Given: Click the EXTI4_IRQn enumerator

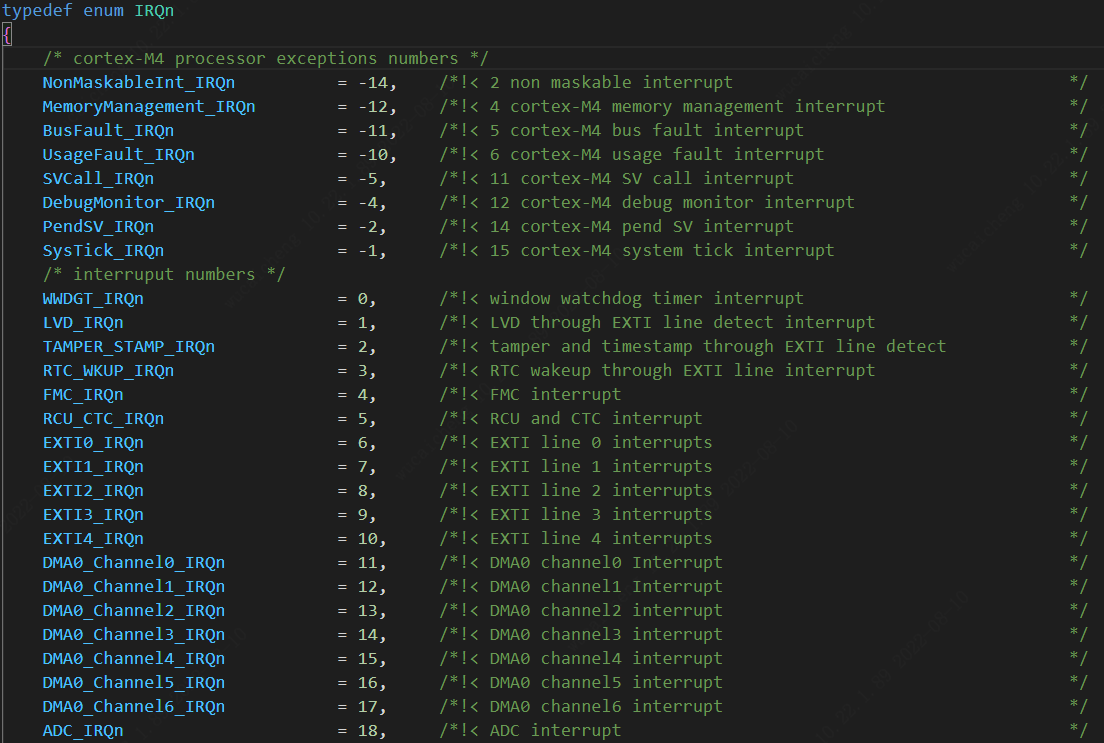Looking at the screenshot, I should click(93, 538).
